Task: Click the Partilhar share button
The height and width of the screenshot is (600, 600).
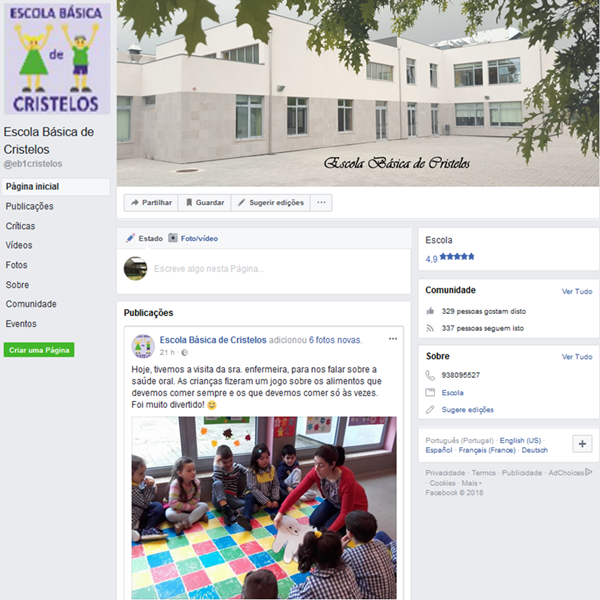Action: coord(151,202)
